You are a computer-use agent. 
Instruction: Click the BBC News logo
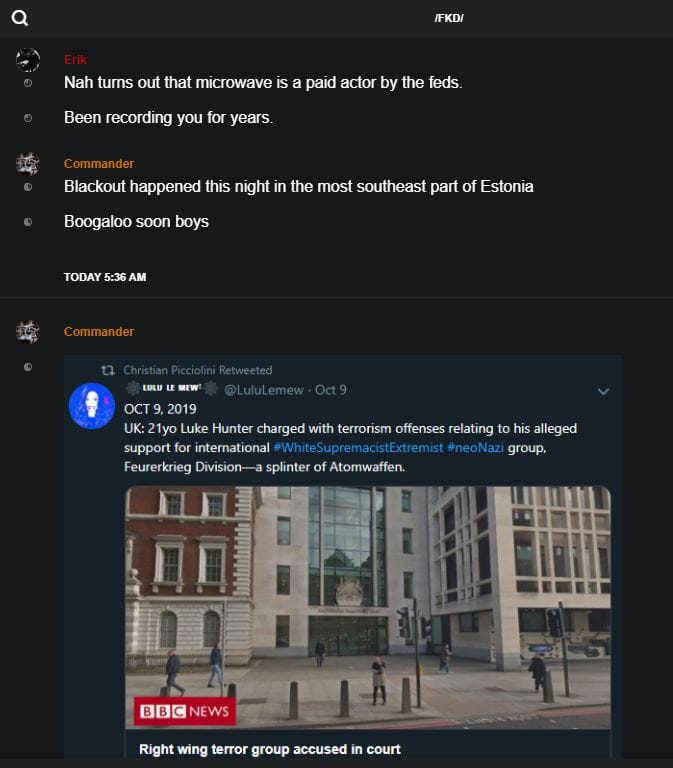click(184, 712)
